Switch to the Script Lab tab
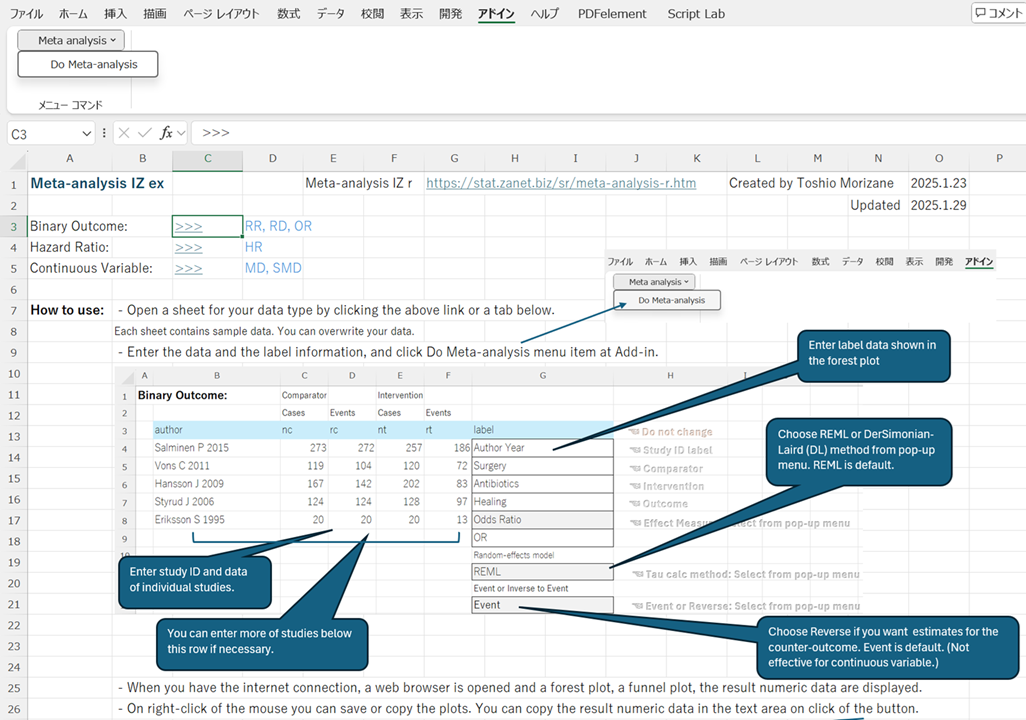Viewport: 1026px width, 720px height. coord(696,14)
